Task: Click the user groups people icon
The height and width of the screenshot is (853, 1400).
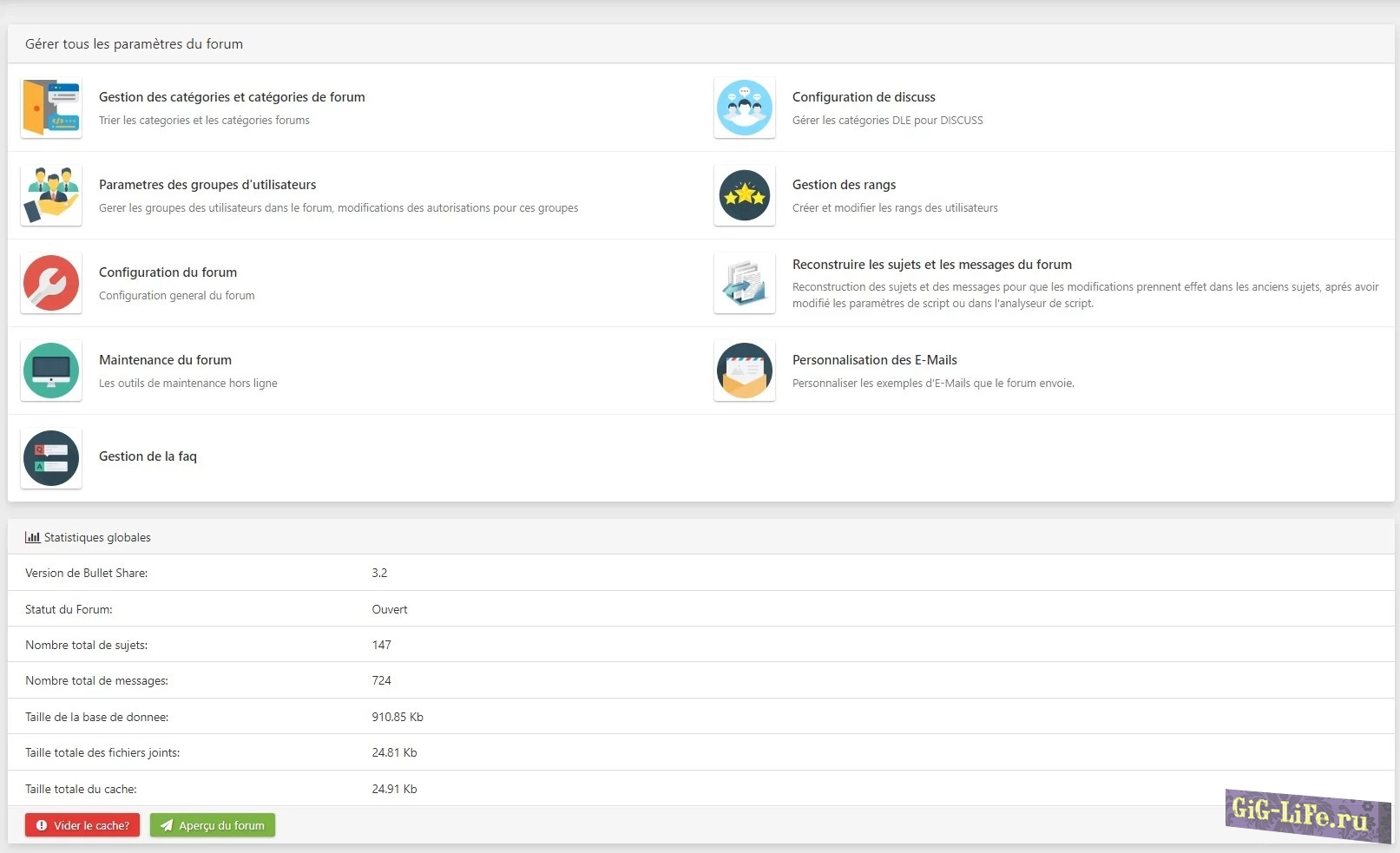Action: click(51, 195)
